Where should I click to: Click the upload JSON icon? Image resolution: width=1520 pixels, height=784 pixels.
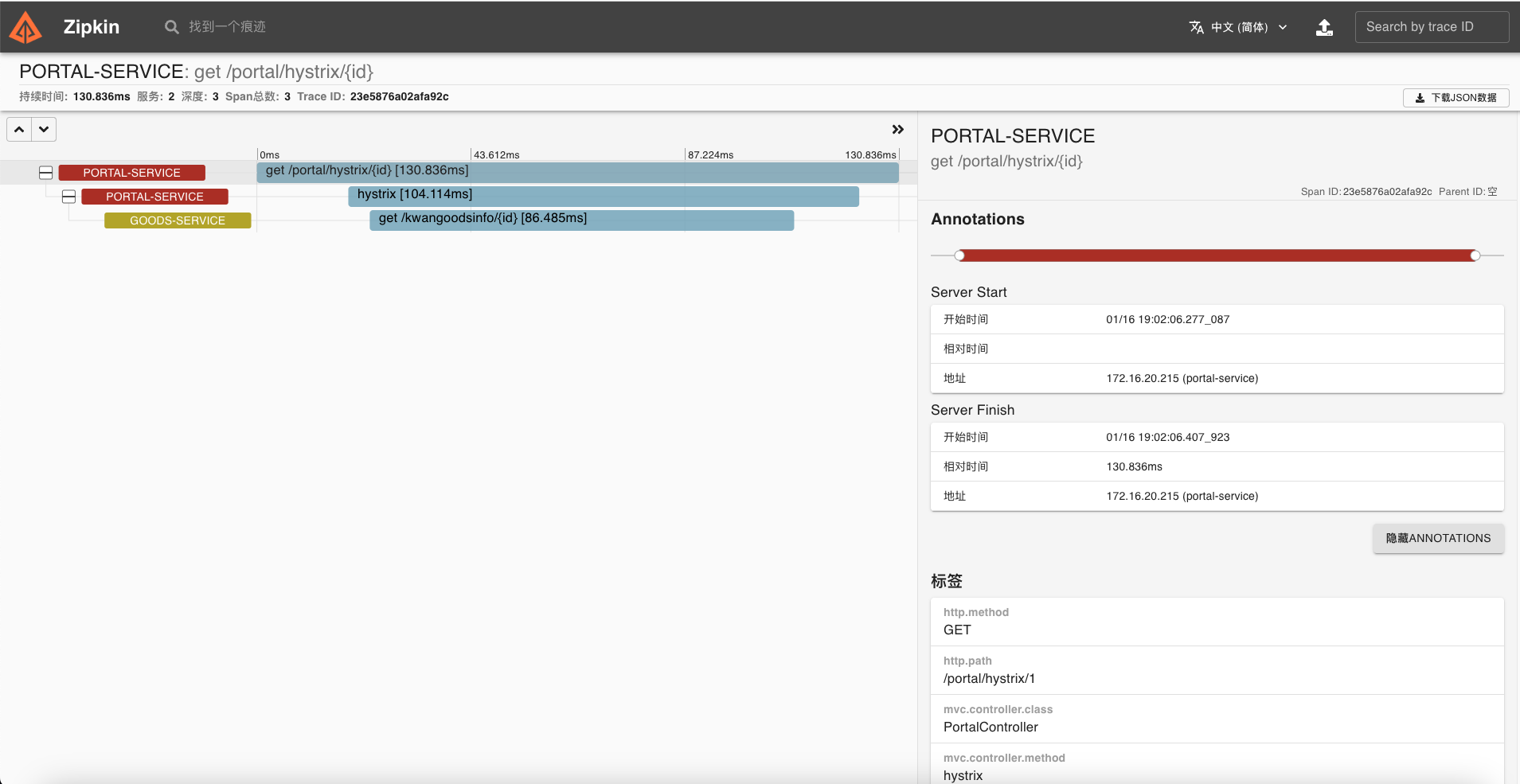coord(1324,28)
